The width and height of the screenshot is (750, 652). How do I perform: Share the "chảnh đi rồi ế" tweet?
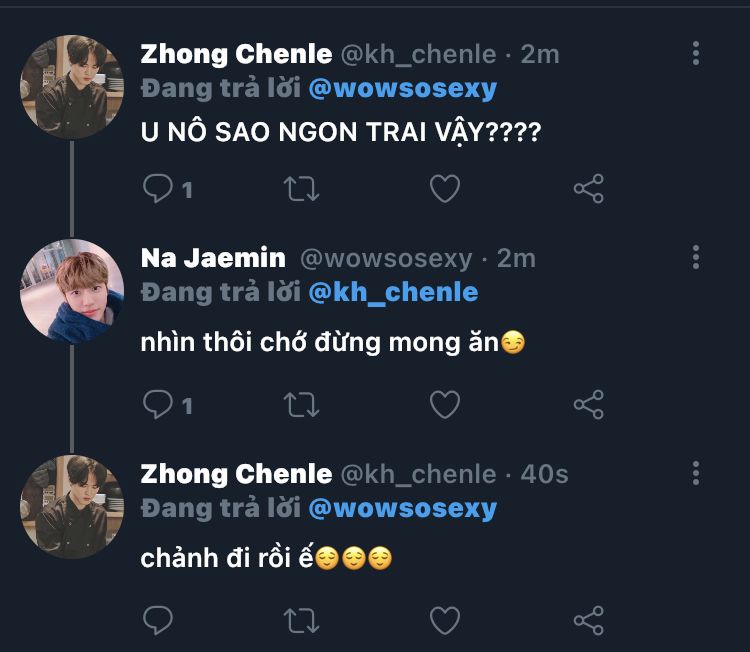point(589,620)
